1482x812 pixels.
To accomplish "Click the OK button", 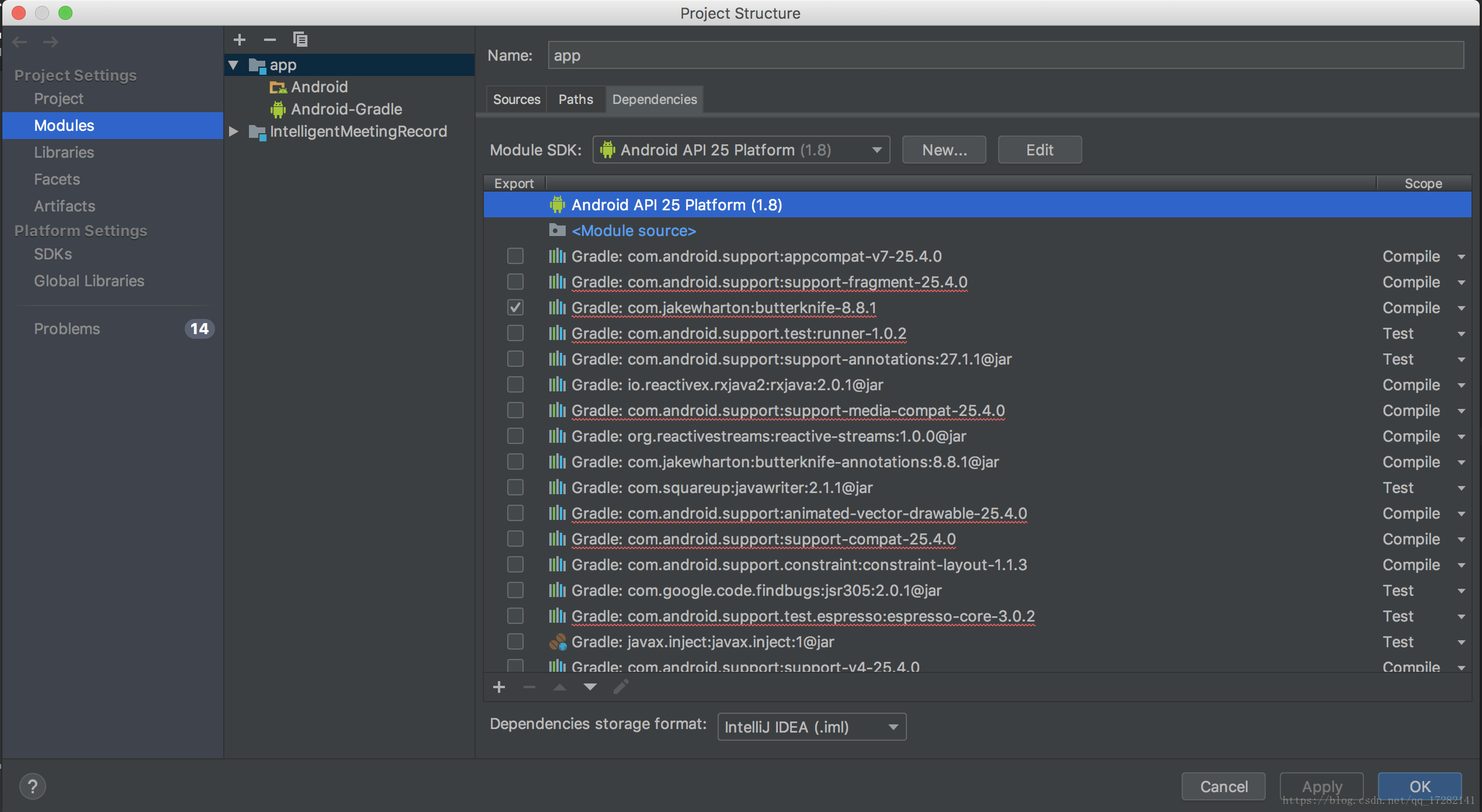I will tap(1420, 786).
